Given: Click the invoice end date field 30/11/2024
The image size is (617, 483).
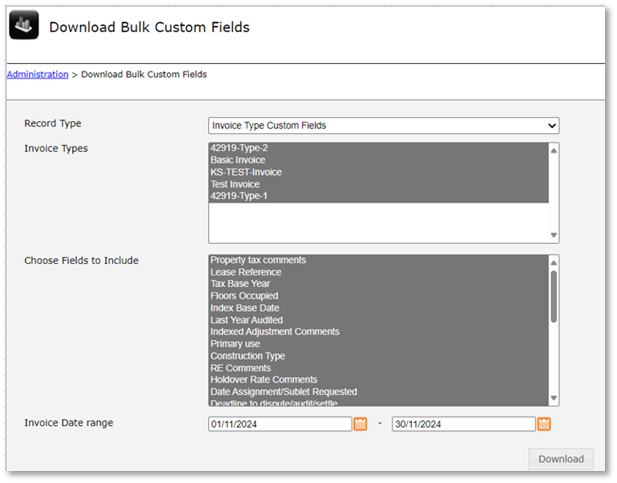Looking at the screenshot, I should click(x=464, y=424).
